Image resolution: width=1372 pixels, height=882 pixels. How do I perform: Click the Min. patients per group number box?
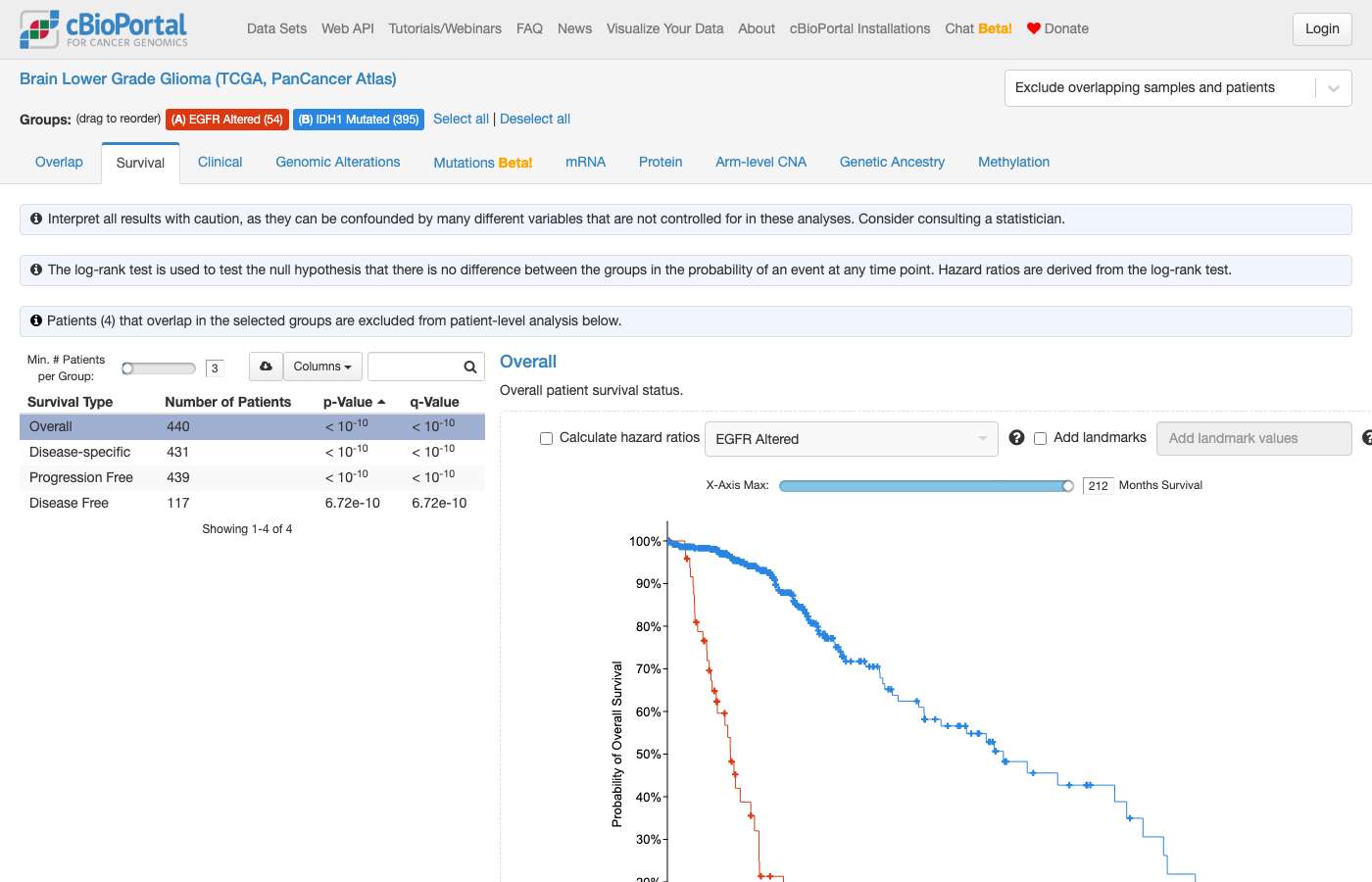click(x=215, y=368)
